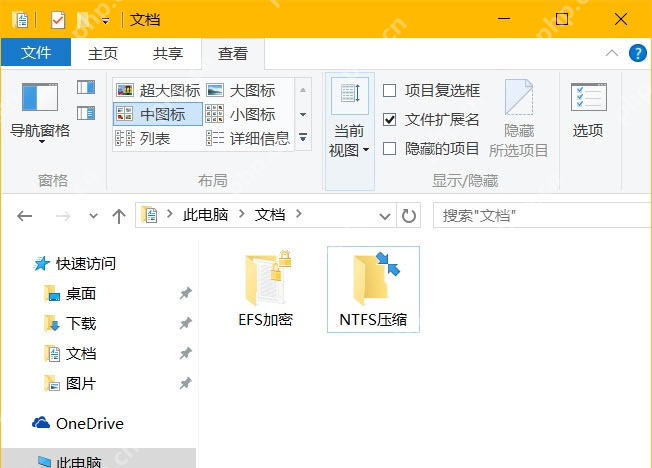
Task: Enable Hidden items (隐藏的项目)
Action: [x=389, y=149]
